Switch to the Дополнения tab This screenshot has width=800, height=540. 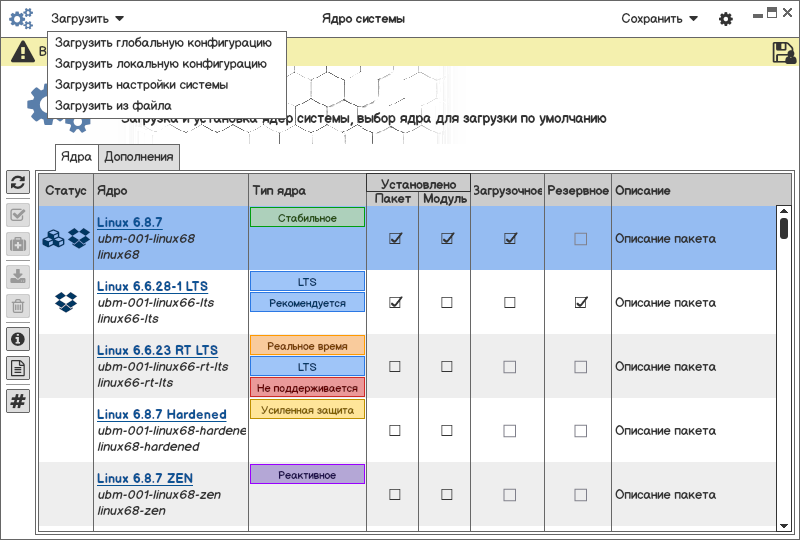pos(139,157)
